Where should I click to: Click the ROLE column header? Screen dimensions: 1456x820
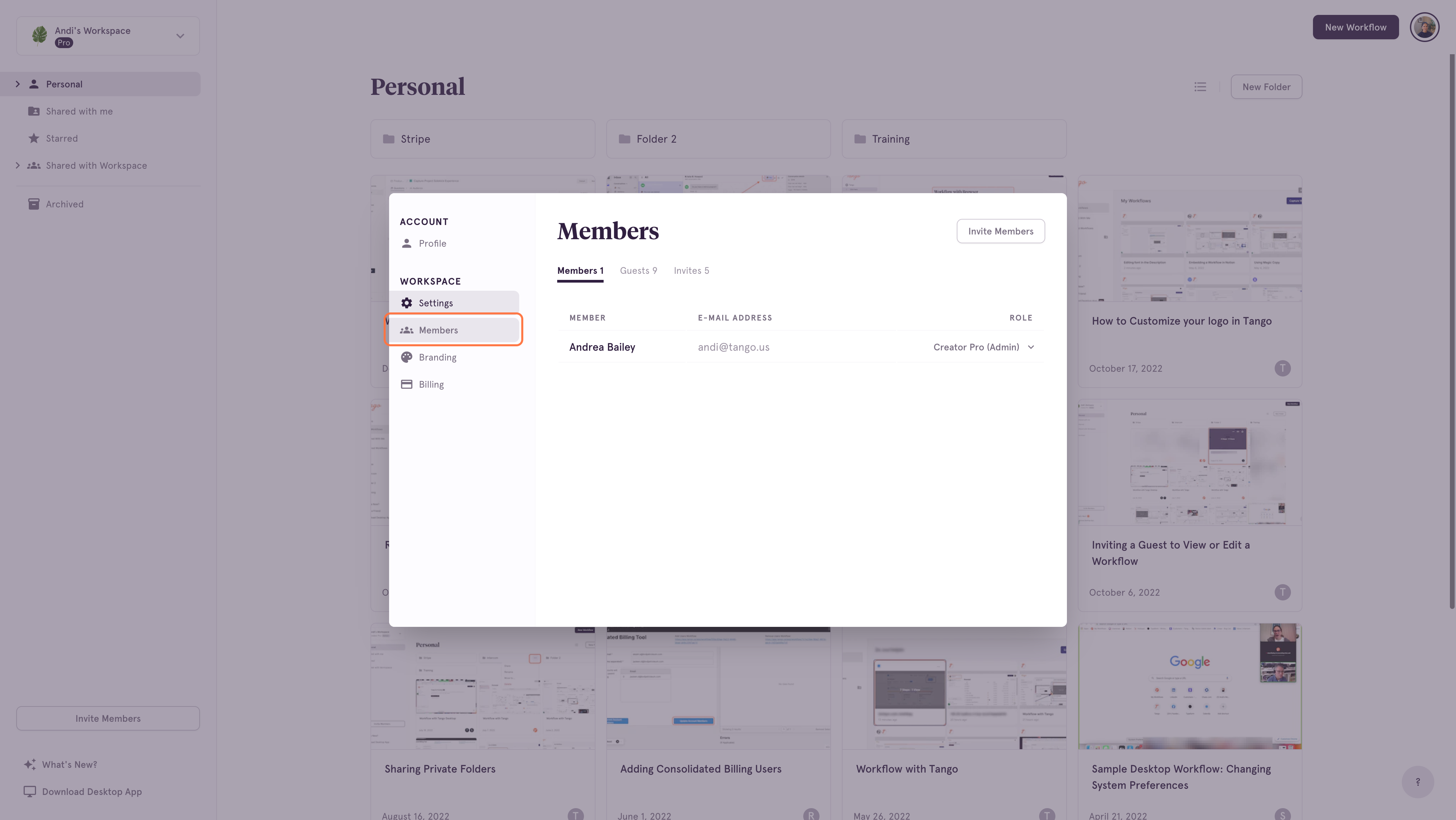point(1020,317)
